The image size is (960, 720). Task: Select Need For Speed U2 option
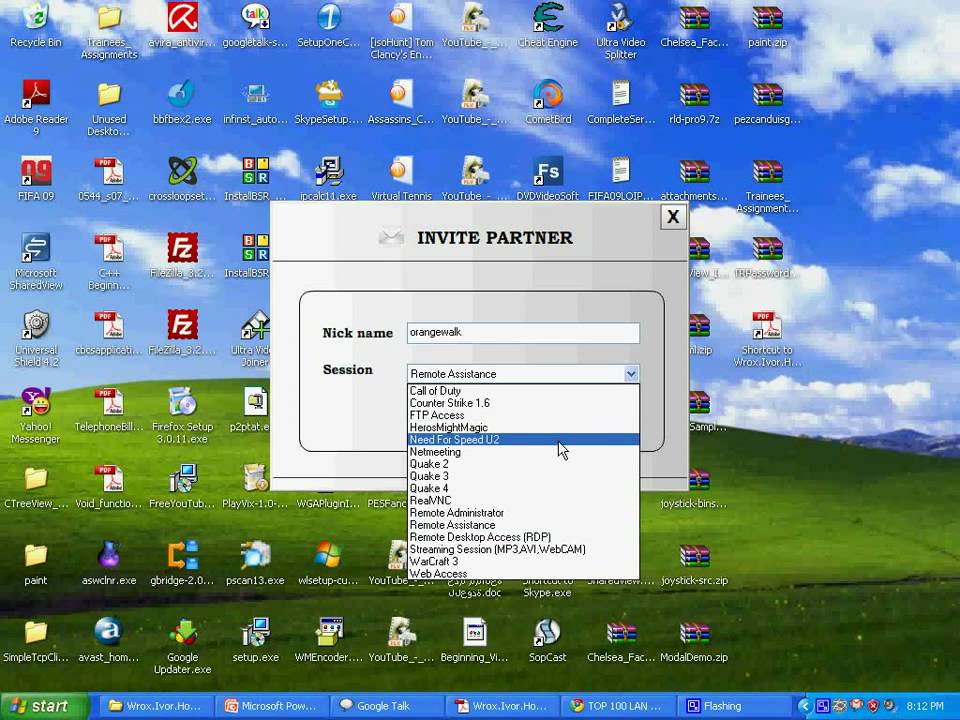523,440
